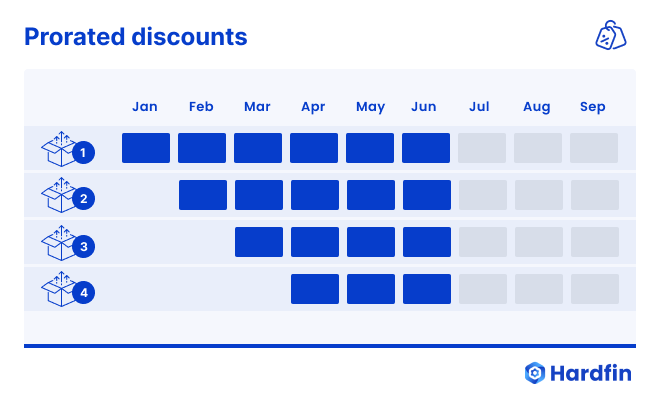Click row 2 August gray block
Image resolution: width=660 pixels, height=398 pixels.
tap(539, 195)
